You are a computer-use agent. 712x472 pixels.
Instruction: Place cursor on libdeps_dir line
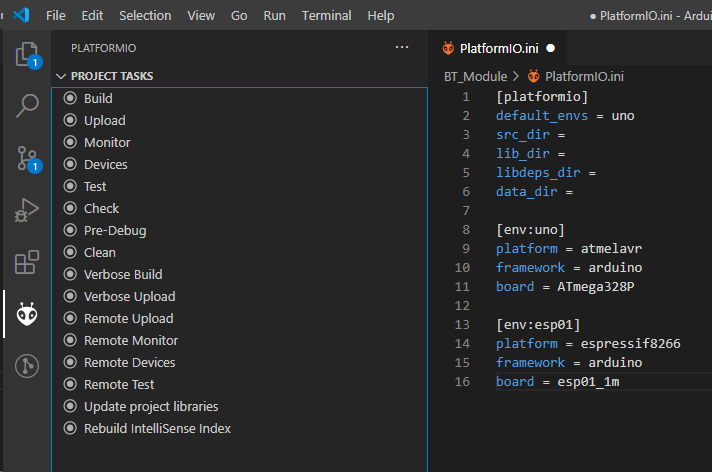[546, 173]
